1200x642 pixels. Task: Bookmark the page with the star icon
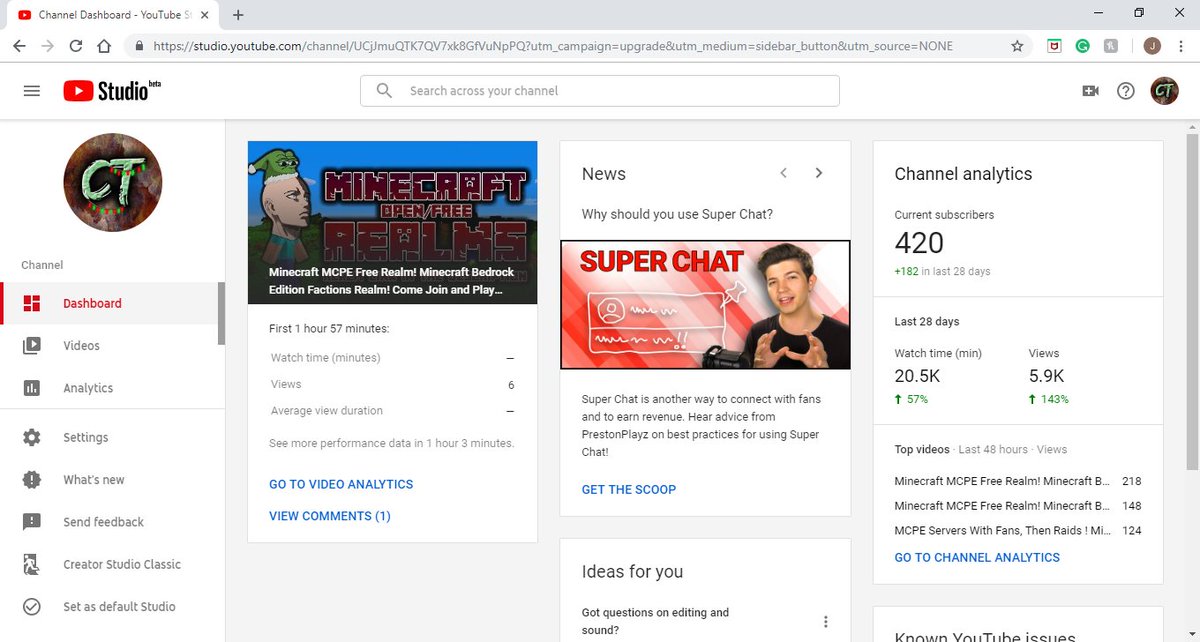coord(1018,46)
